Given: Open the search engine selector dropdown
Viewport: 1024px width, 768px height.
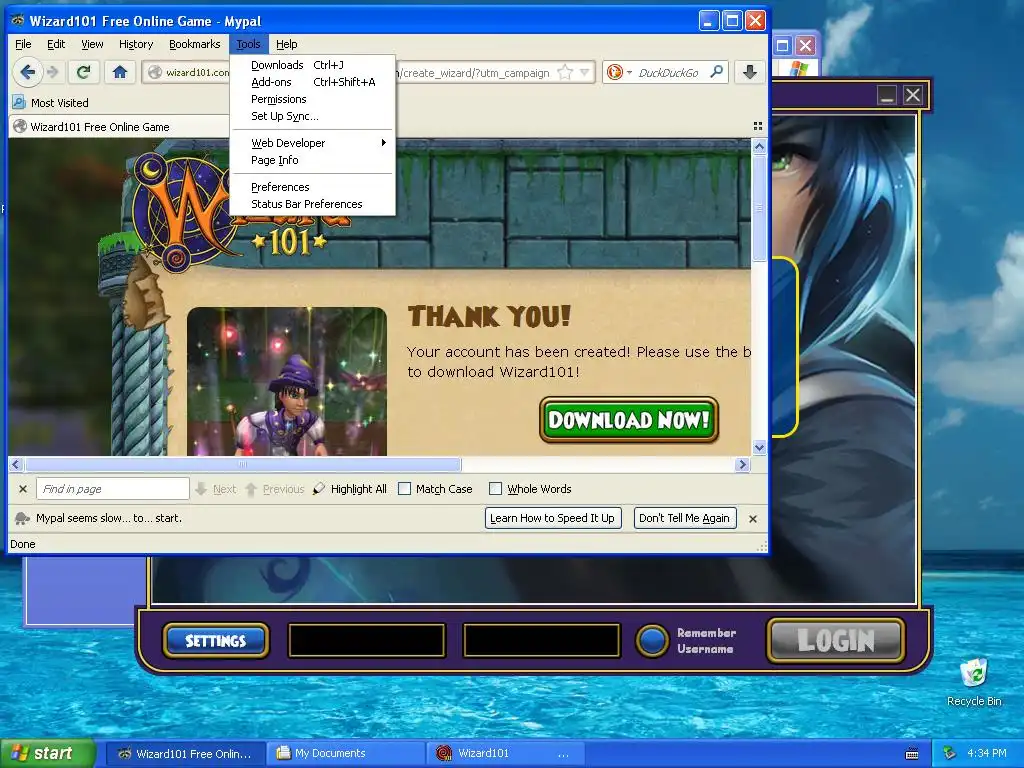Looking at the screenshot, I should click(630, 72).
